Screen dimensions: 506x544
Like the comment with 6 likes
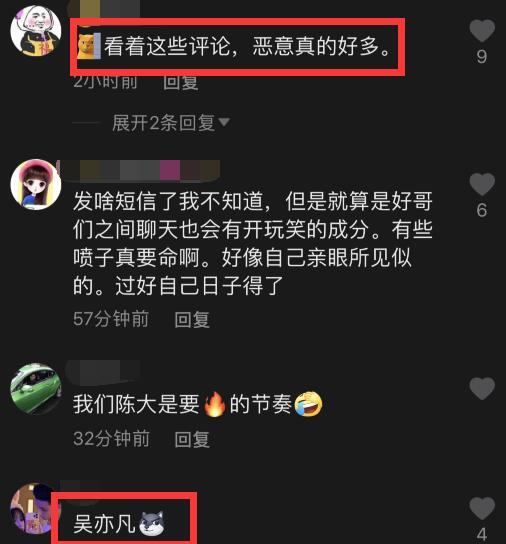tap(482, 184)
